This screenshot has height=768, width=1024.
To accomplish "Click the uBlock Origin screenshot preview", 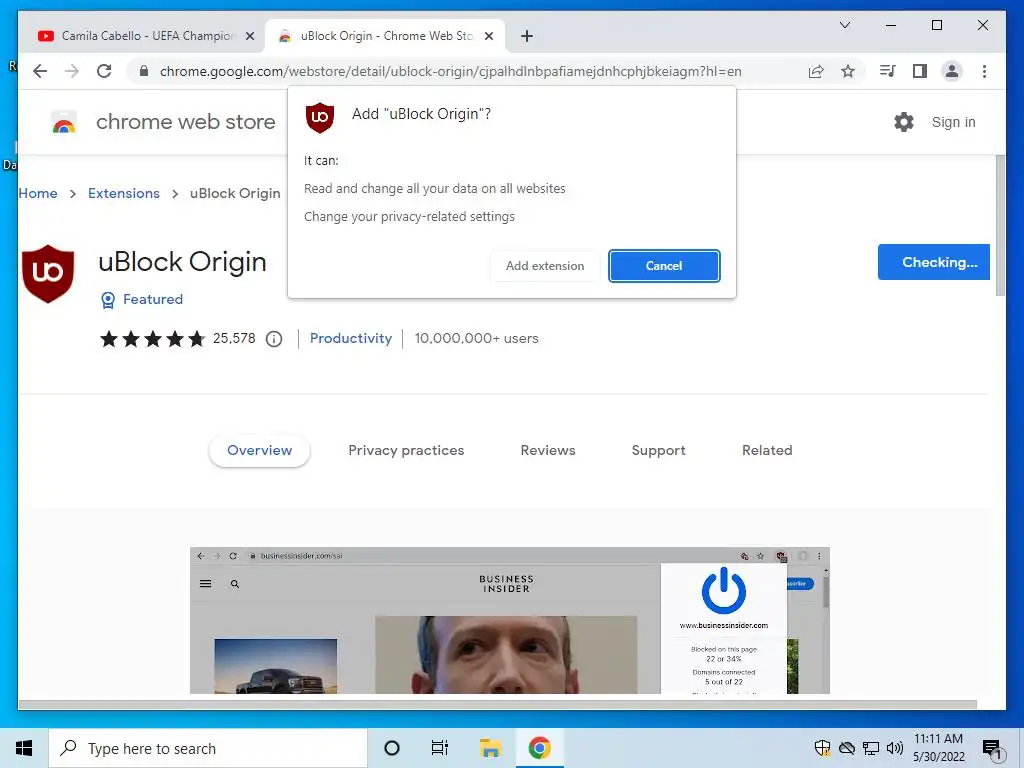I will click(509, 620).
